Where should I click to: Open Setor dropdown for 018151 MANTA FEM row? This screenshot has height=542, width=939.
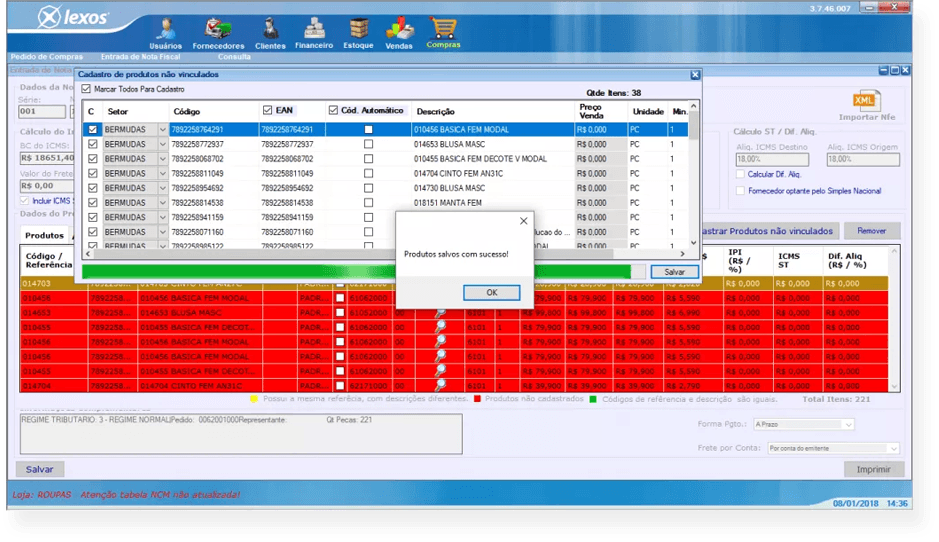pos(162,203)
